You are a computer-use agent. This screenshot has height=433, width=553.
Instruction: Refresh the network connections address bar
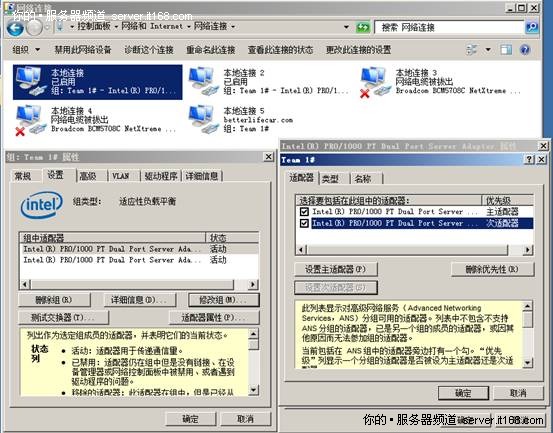pos(363,28)
